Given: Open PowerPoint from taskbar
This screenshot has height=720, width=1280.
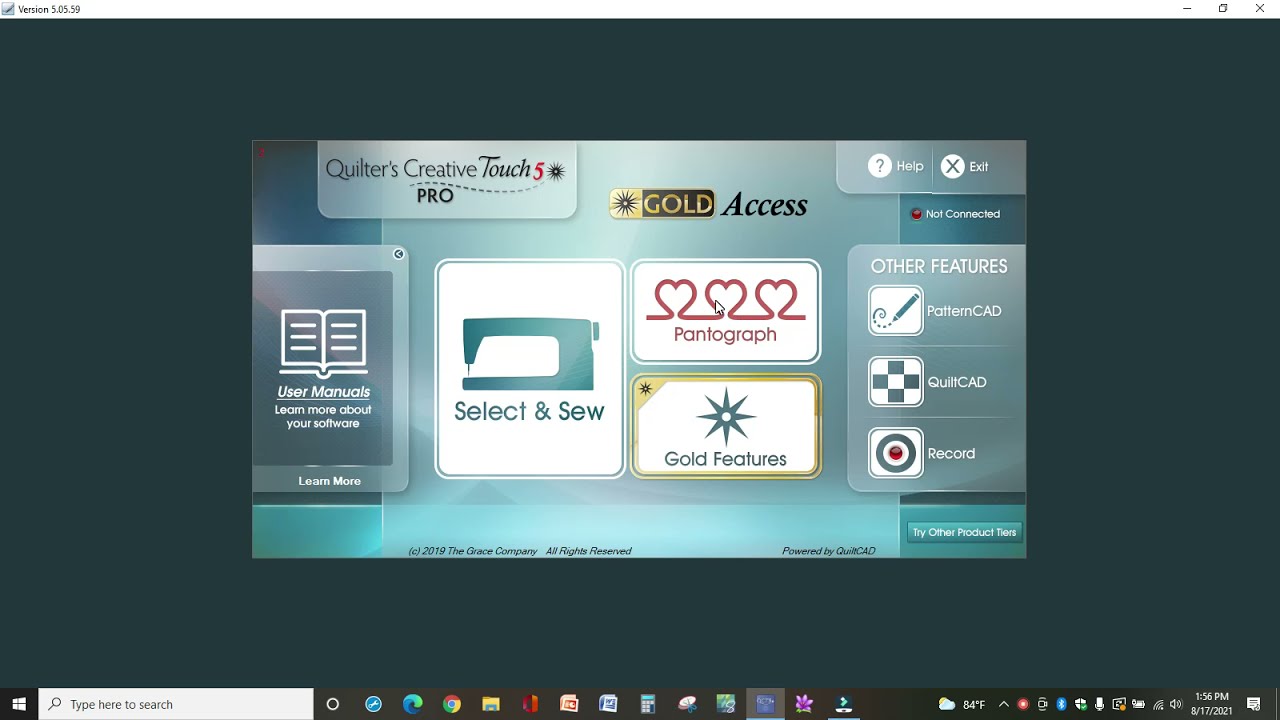Looking at the screenshot, I should (569, 704).
